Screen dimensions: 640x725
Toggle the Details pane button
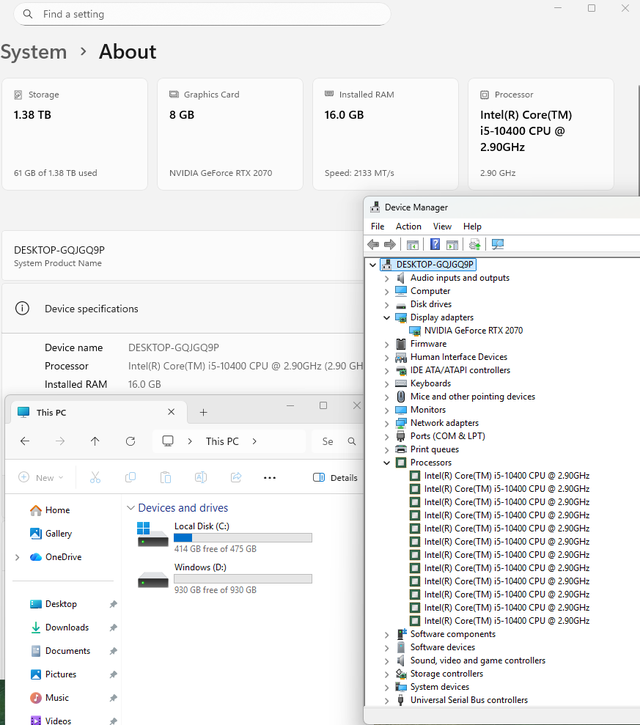(x=335, y=478)
